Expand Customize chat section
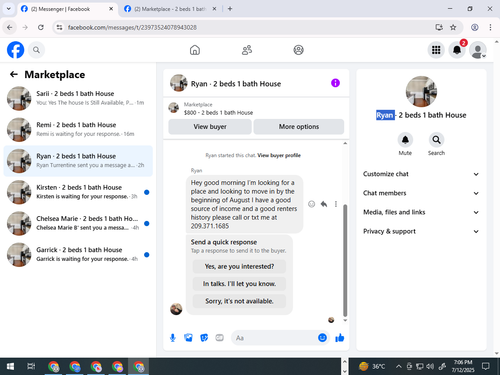Screen dimensions: 500x375 click(421, 174)
